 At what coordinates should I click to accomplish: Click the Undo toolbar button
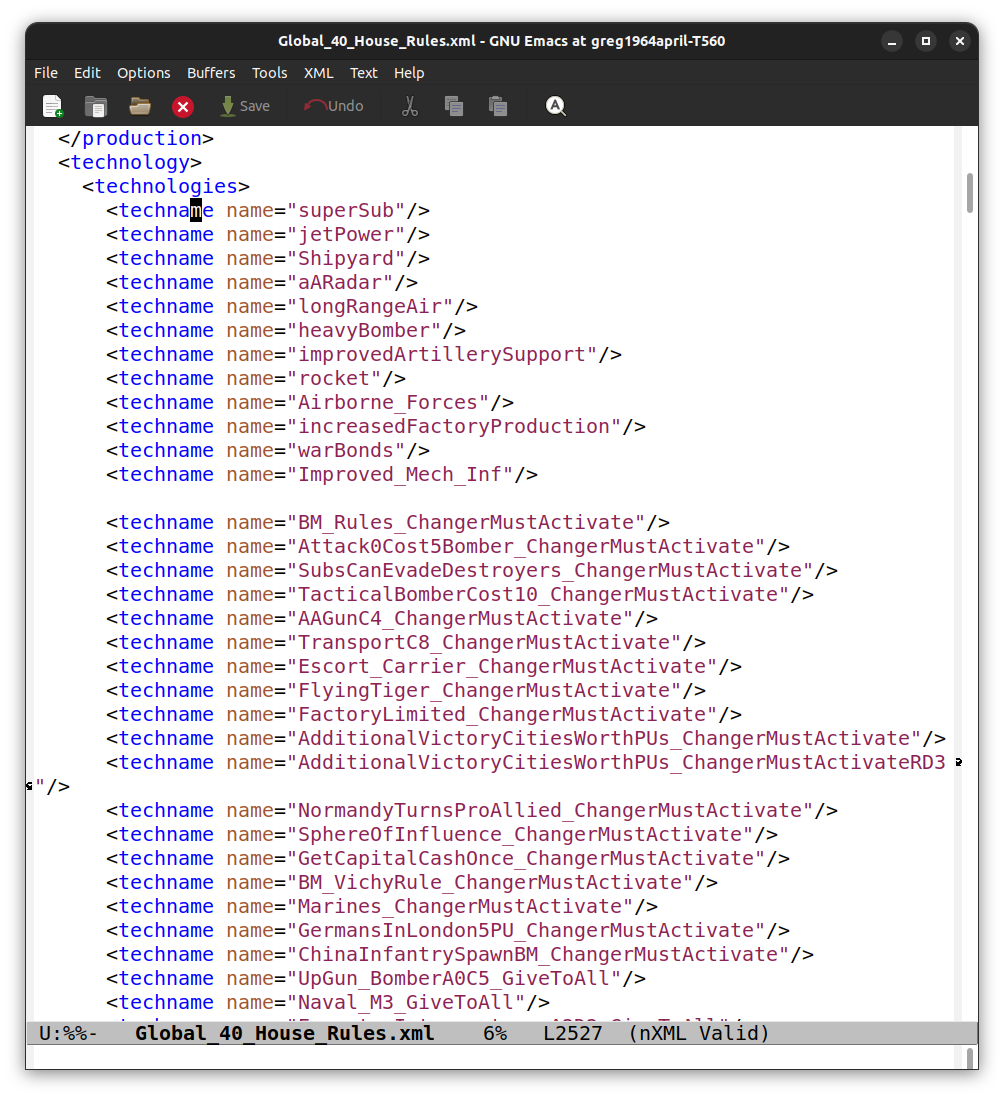334,106
